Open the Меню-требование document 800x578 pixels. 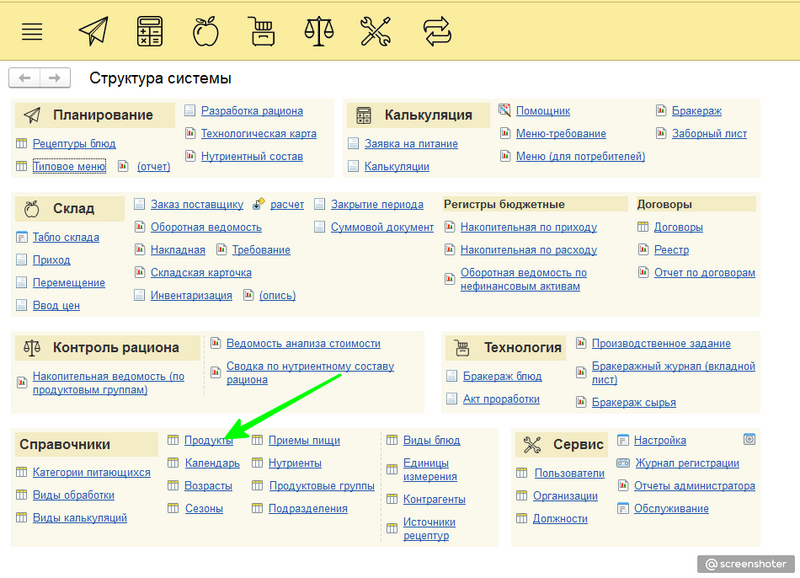coord(560,134)
